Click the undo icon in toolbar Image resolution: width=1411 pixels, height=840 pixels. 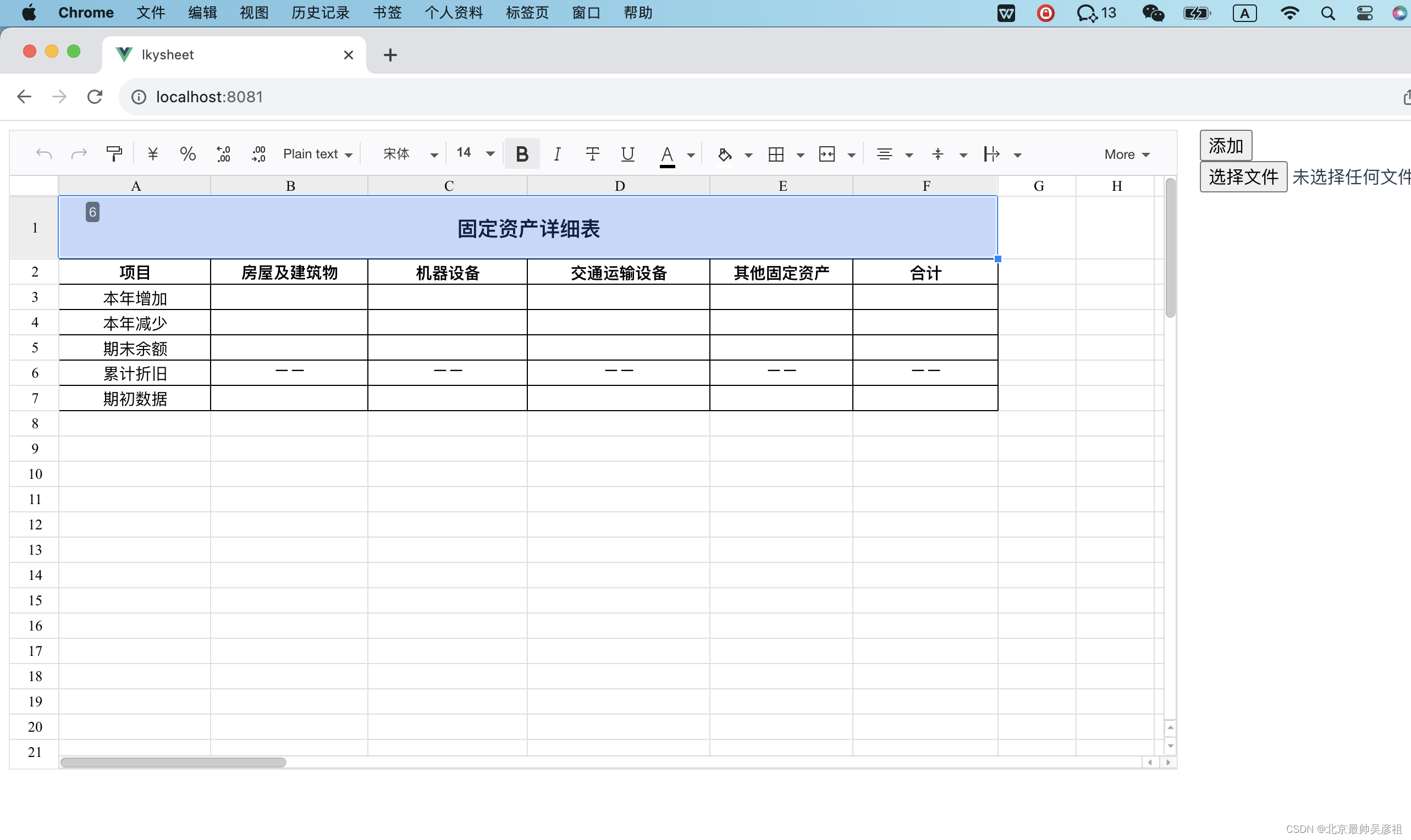(x=43, y=153)
